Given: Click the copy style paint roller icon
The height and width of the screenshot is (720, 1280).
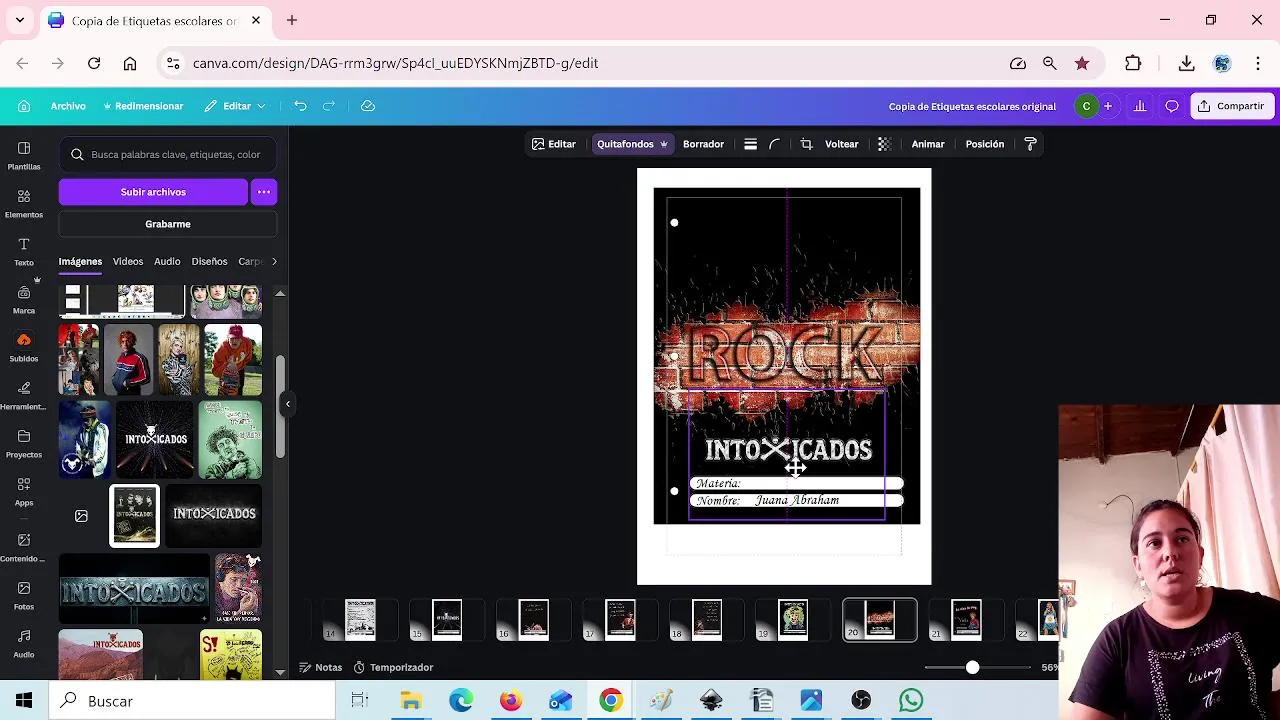Looking at the screenshot, I should [1031, 144].
